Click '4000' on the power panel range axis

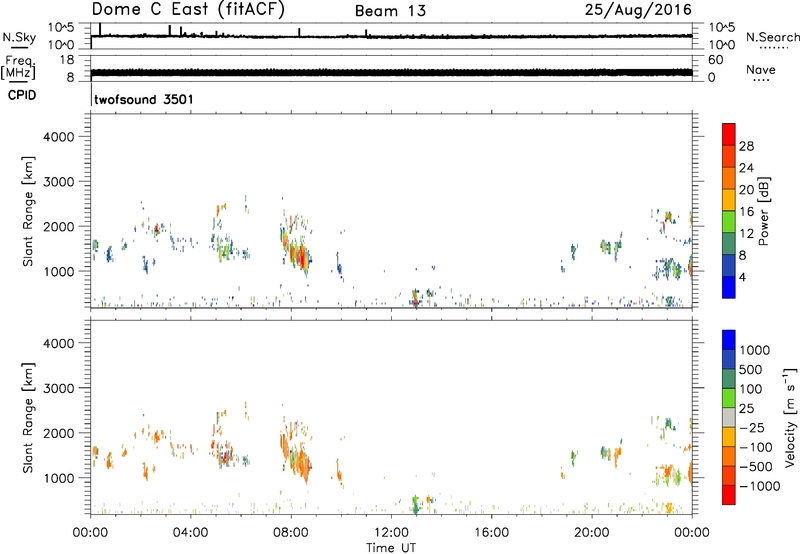[59, 137]
